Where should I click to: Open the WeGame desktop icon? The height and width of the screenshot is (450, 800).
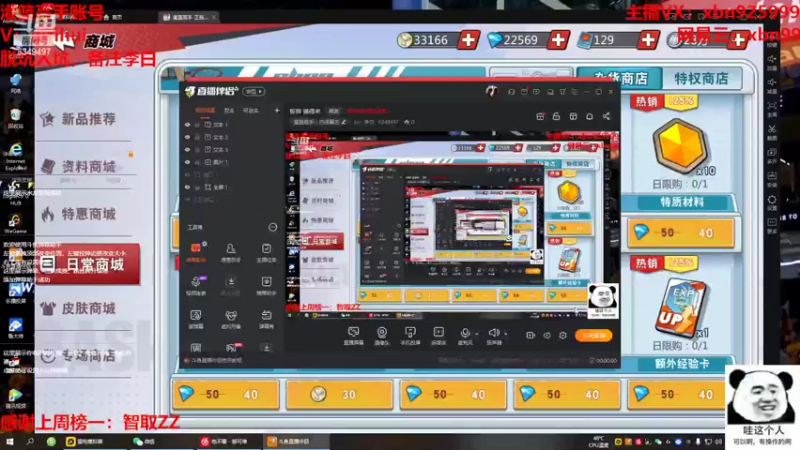pyautogui.click(x=15, y=223)
